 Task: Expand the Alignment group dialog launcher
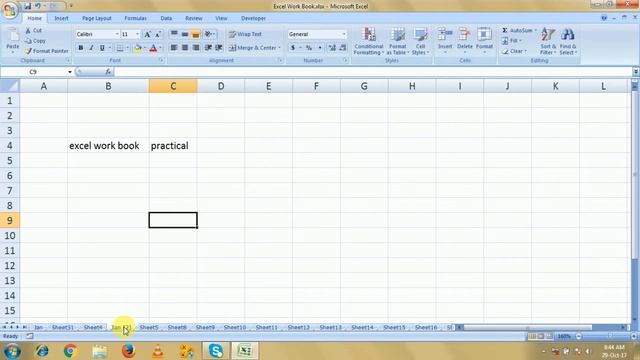click(x=280, y=60)
